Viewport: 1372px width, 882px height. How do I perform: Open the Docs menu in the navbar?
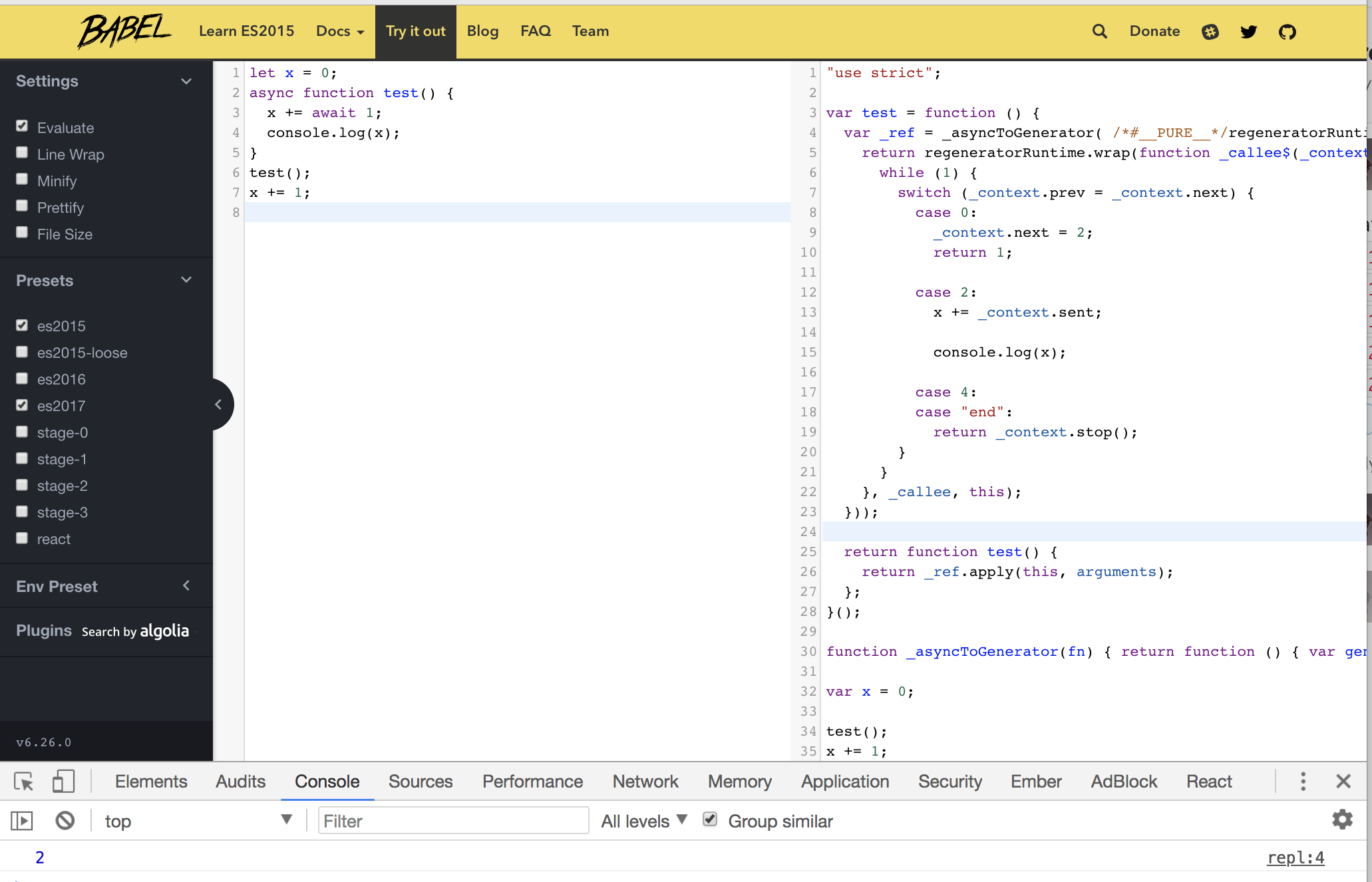(x=339, y=31)
